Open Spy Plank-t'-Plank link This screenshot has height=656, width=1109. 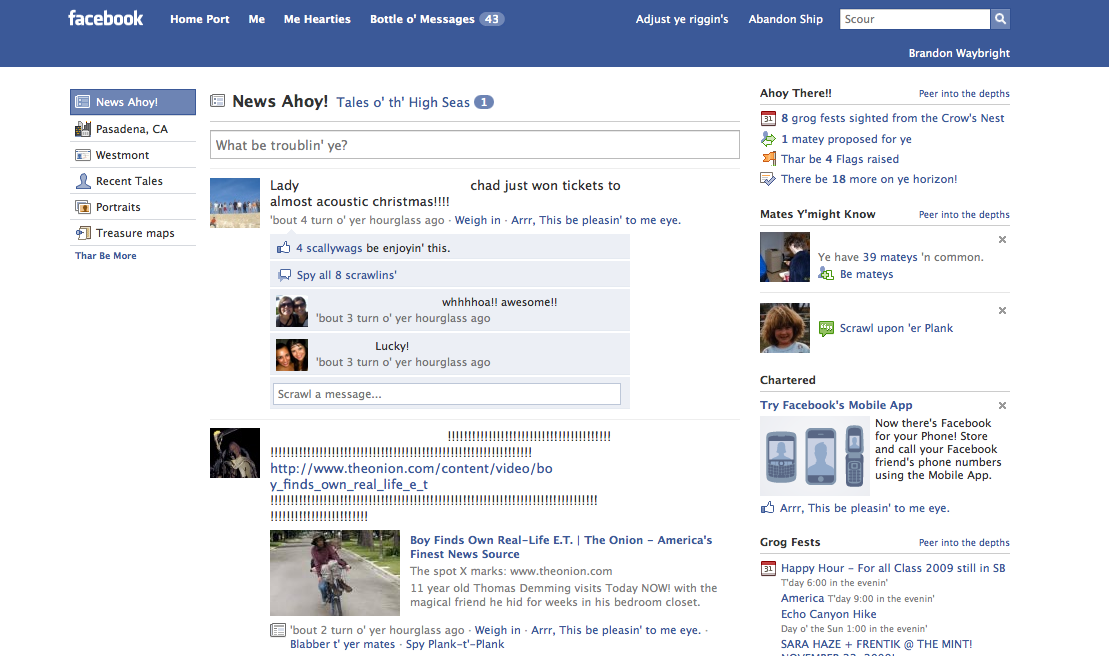tap(455, 644)
